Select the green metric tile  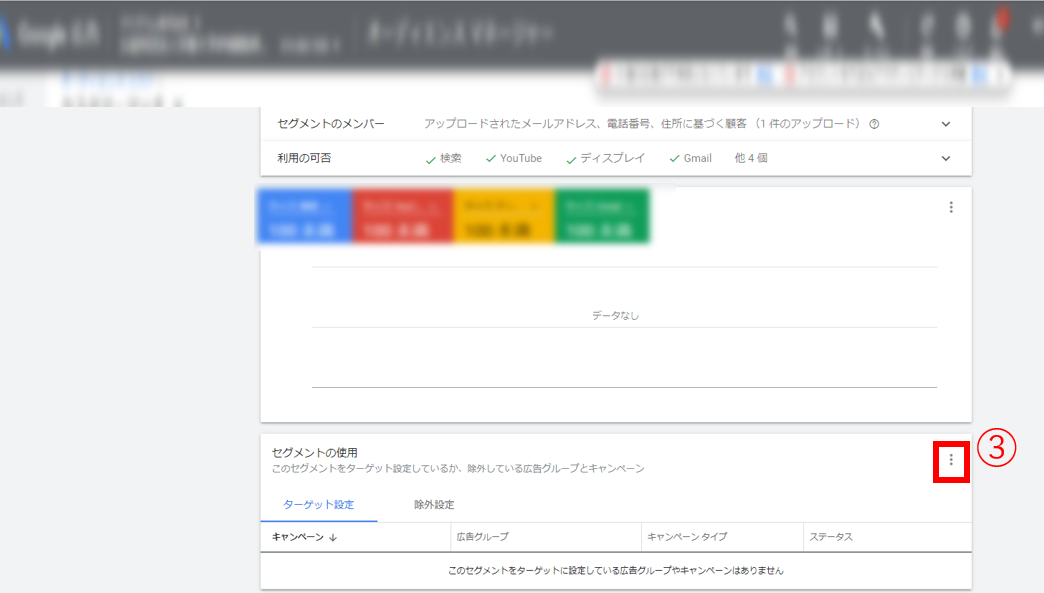tap(601, 216)
